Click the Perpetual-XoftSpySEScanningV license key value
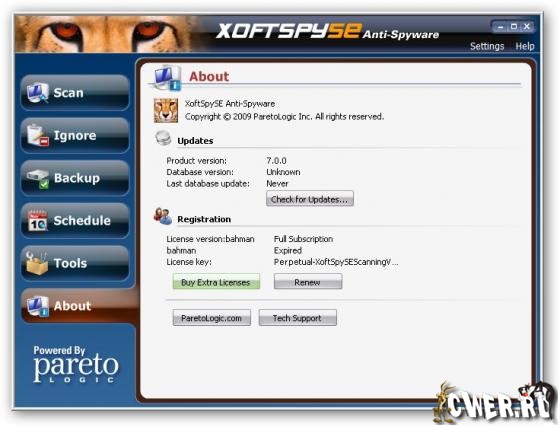 336,262
